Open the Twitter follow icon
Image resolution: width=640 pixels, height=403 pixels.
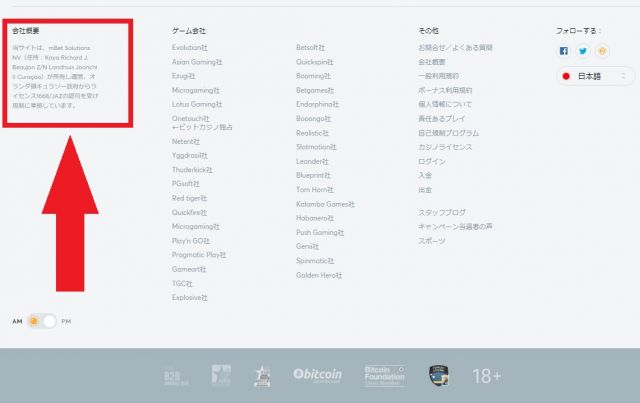click(583, 51)
